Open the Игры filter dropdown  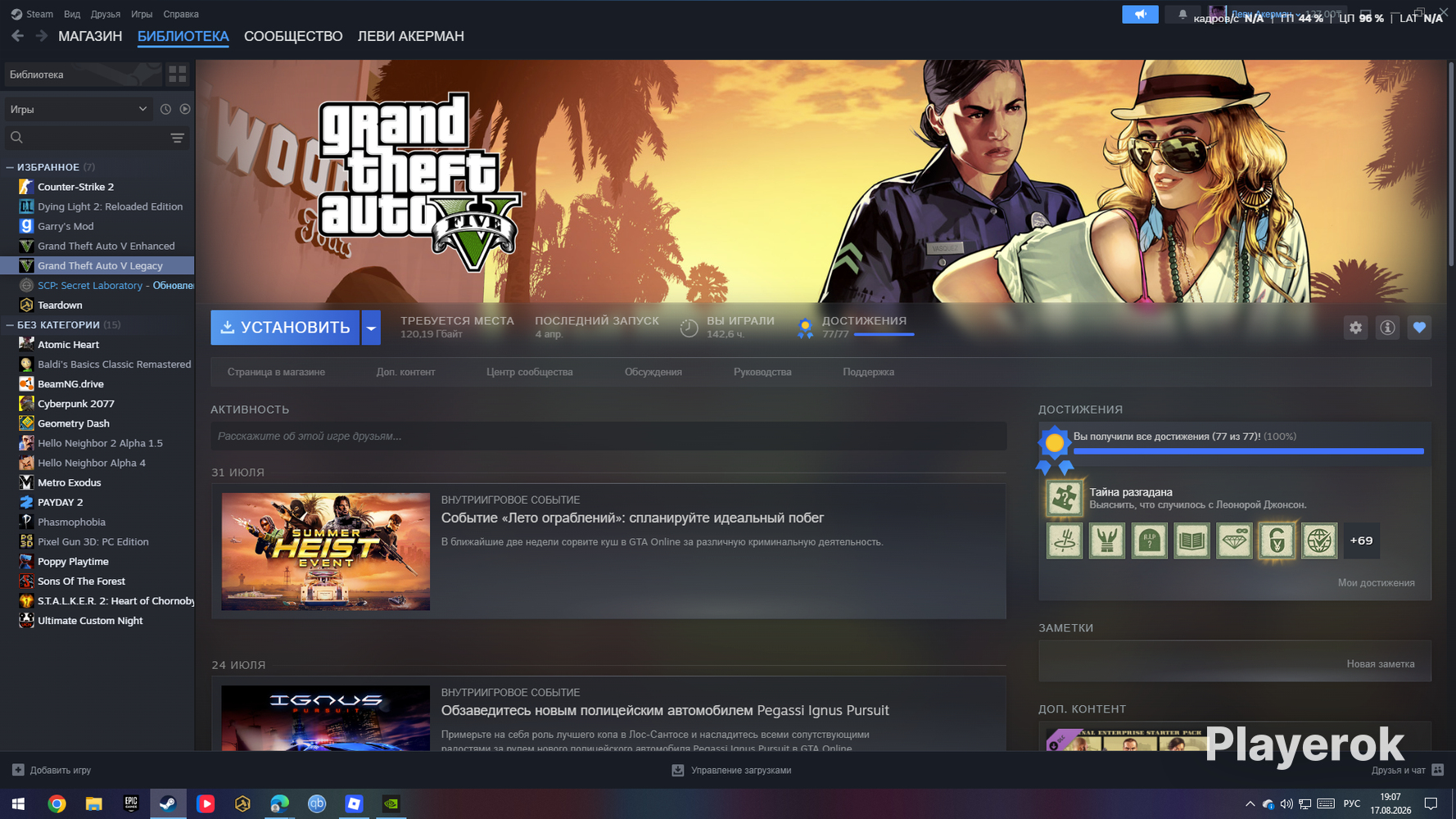coord(79,109)
